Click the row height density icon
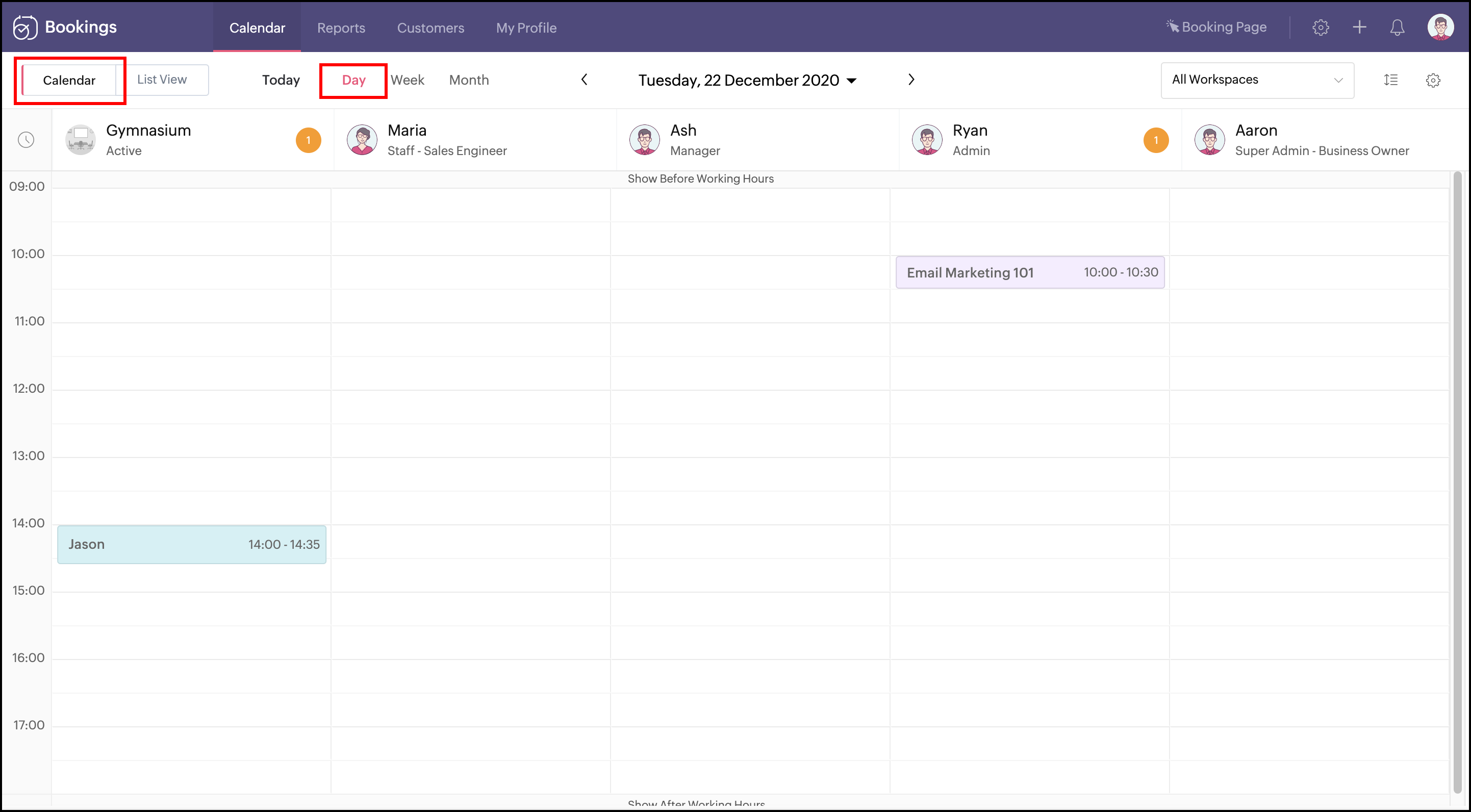Image resolution: width=1471 pixels, height=812 pixels. [x=1390, y=80]
